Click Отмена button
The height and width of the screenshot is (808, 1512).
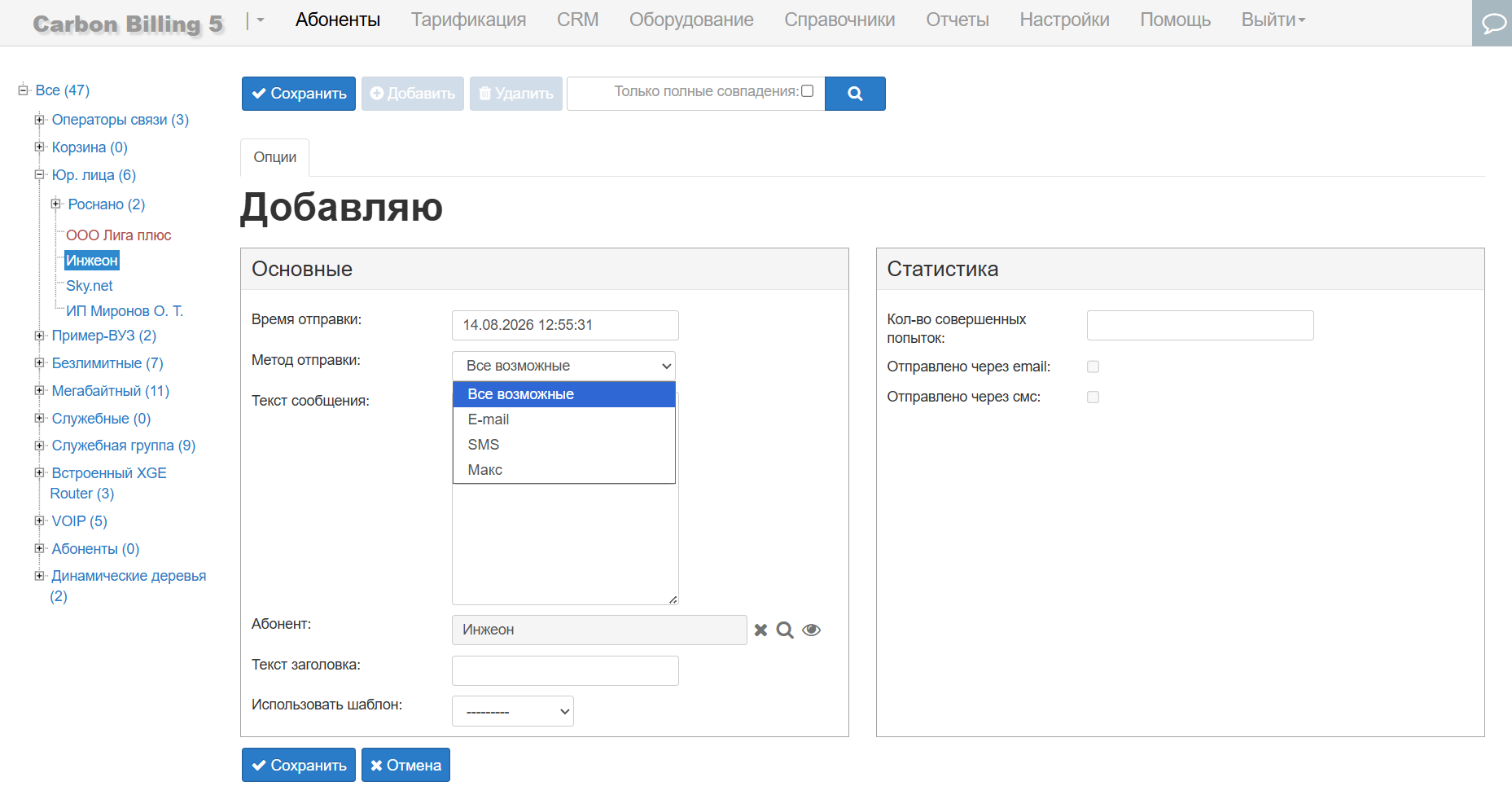click(405, 765)
